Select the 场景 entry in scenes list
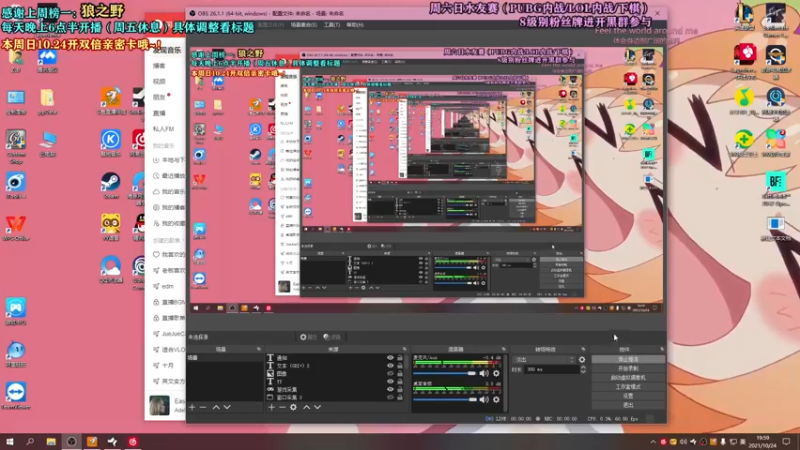 coord(225,358)
